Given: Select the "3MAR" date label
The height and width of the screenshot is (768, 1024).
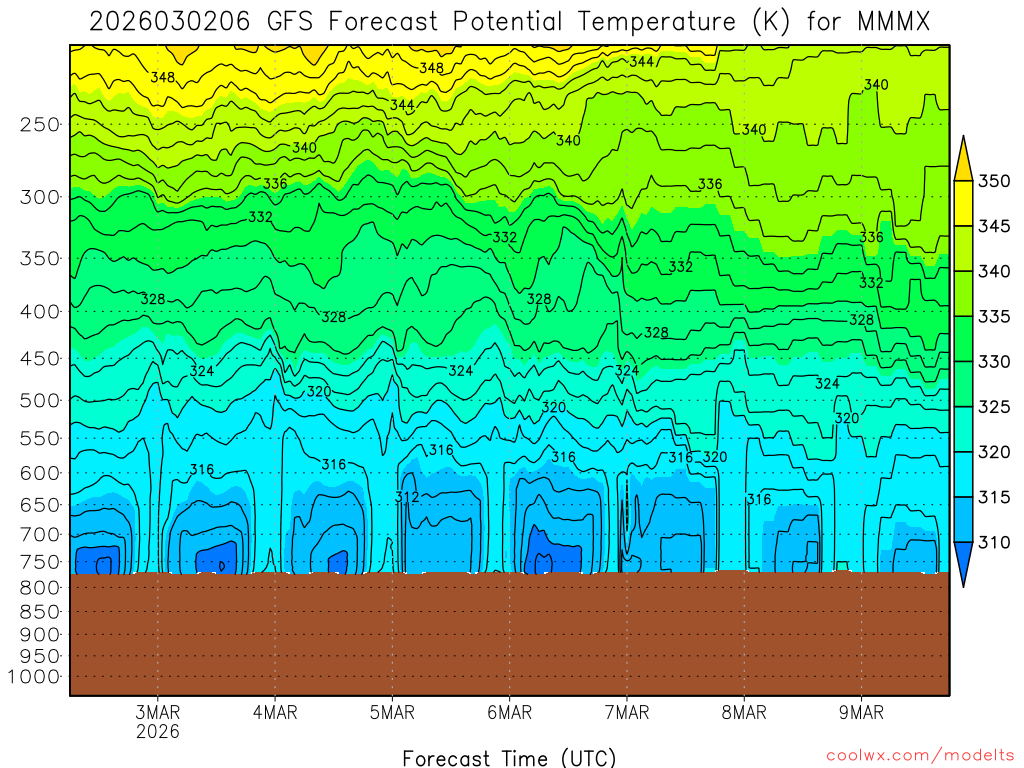Looking at the screenshot, I should [157, 712].
